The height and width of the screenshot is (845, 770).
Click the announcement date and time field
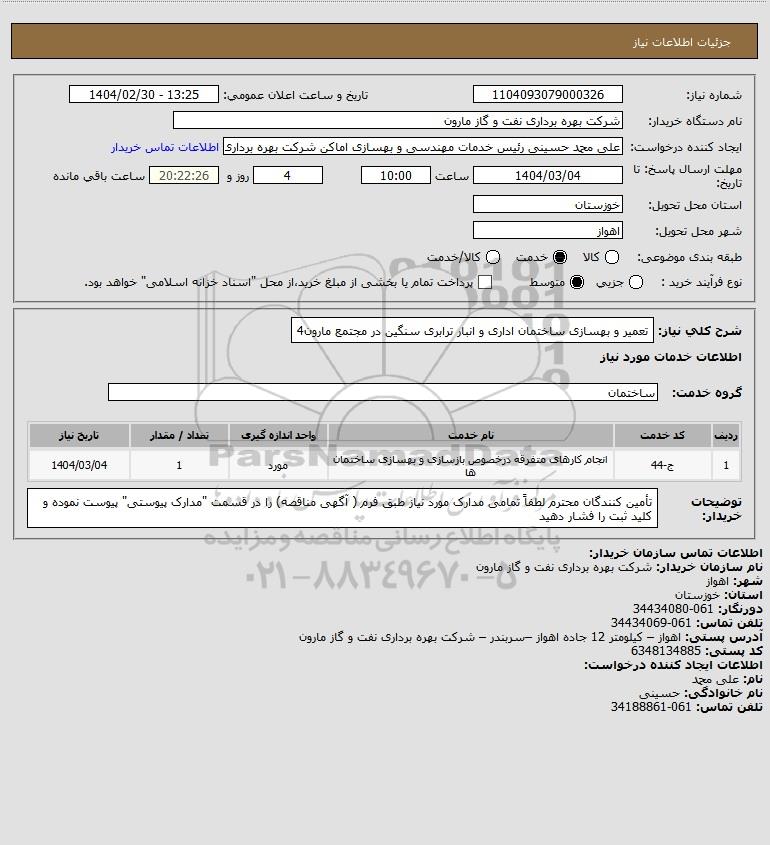pyautogui.click(x=144, y=94)
